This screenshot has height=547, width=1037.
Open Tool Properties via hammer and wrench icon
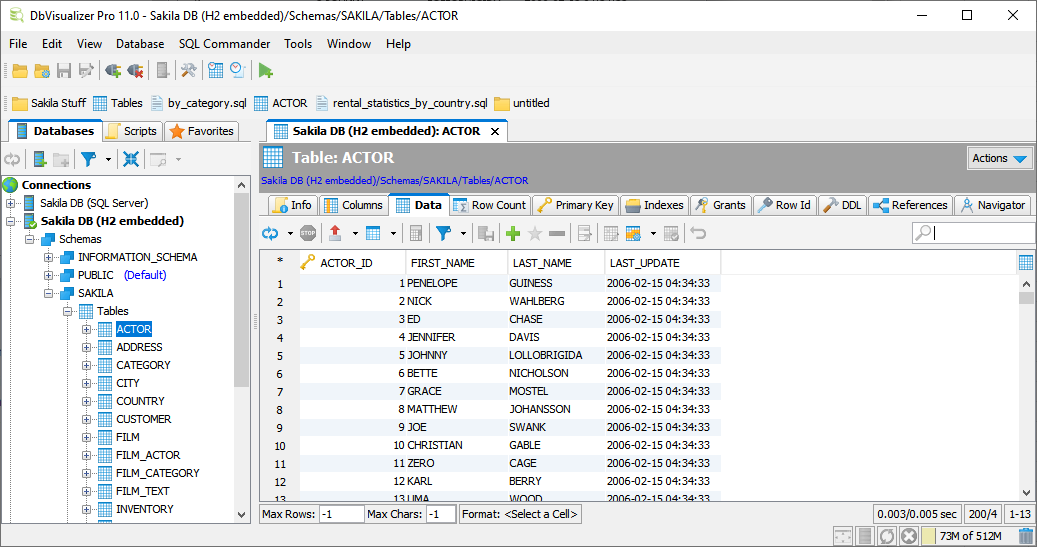188,71
